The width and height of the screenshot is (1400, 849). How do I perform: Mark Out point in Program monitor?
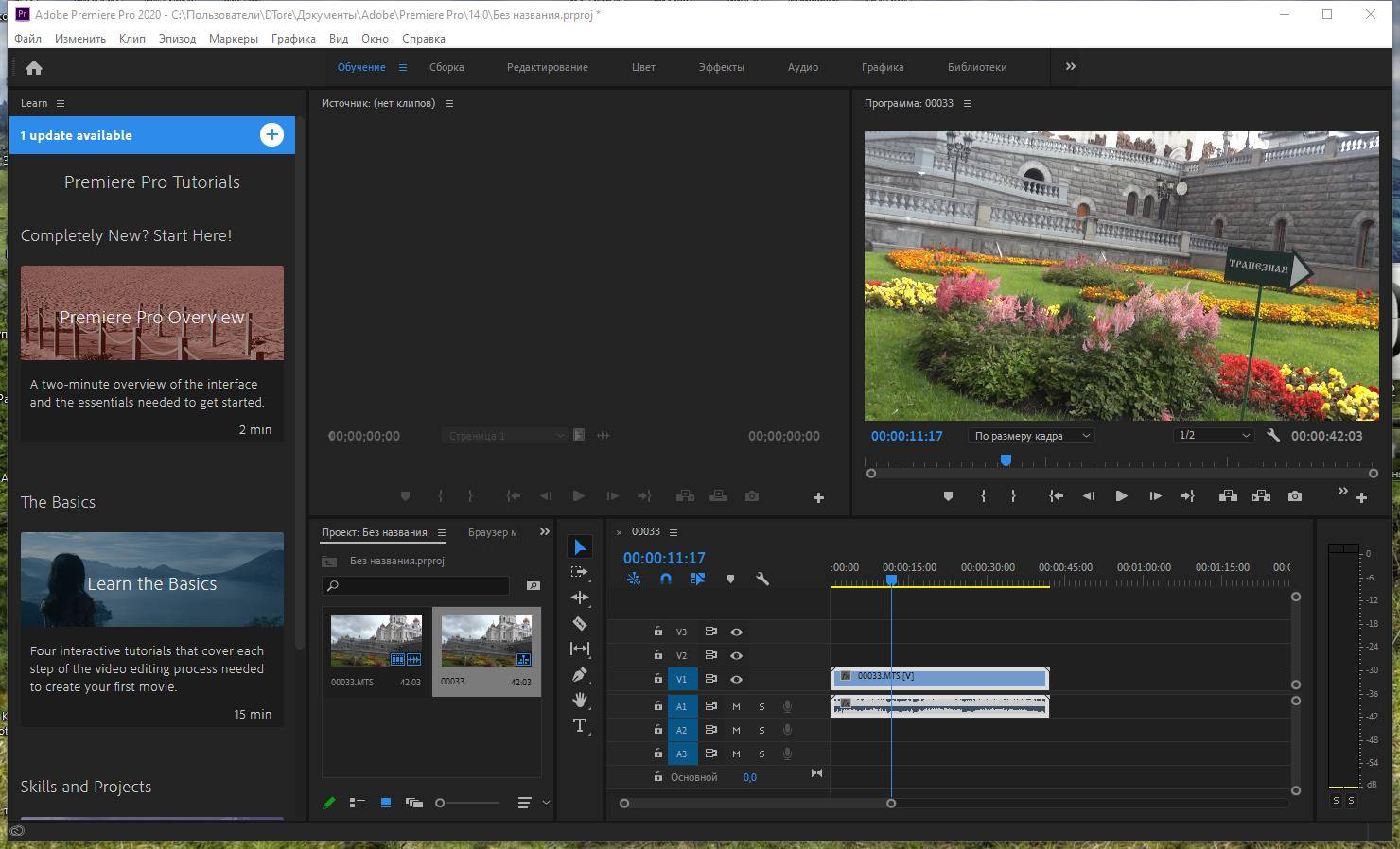point(1013,496)
